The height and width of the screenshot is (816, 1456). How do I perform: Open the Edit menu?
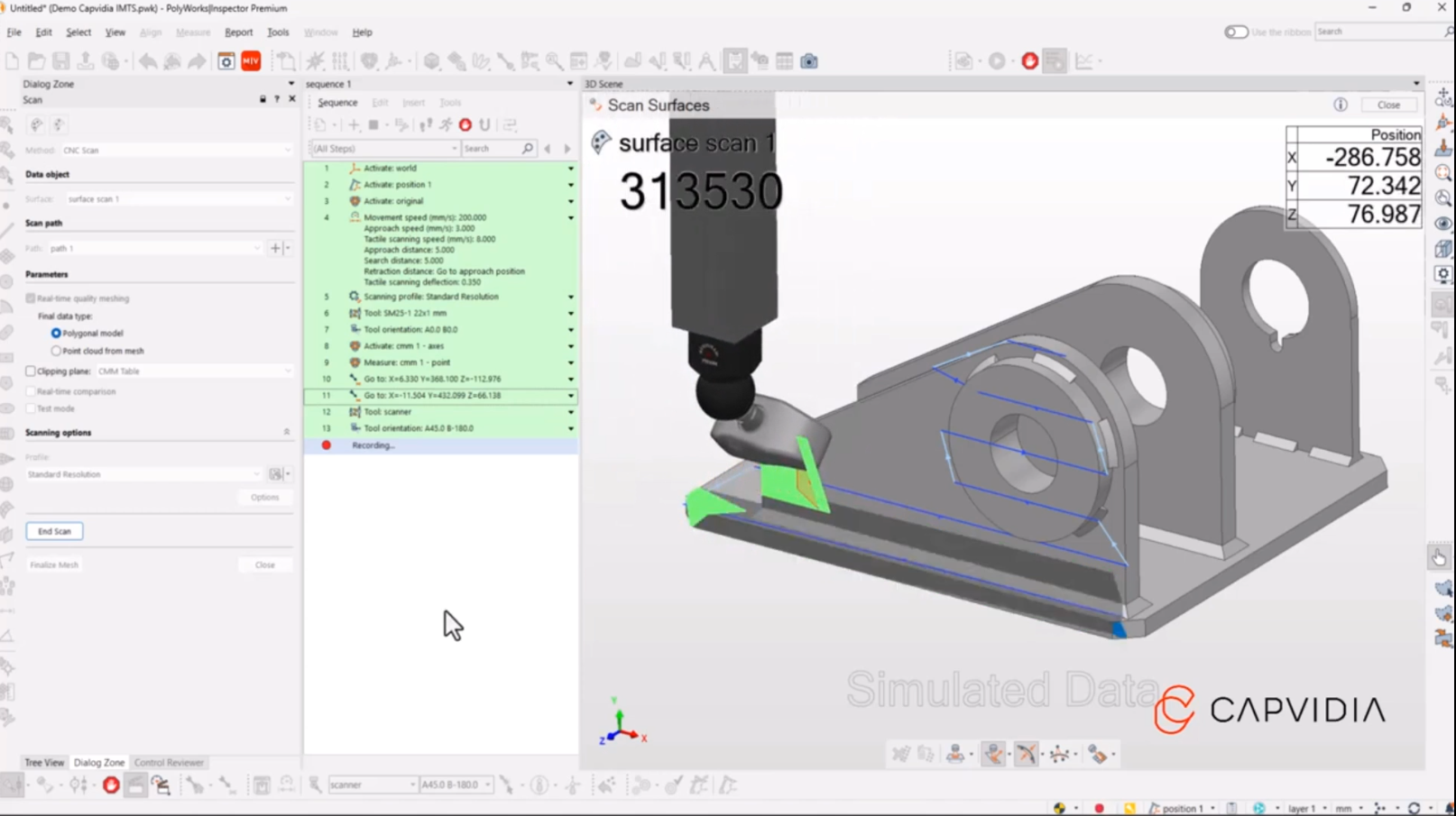tap(43, 32)
